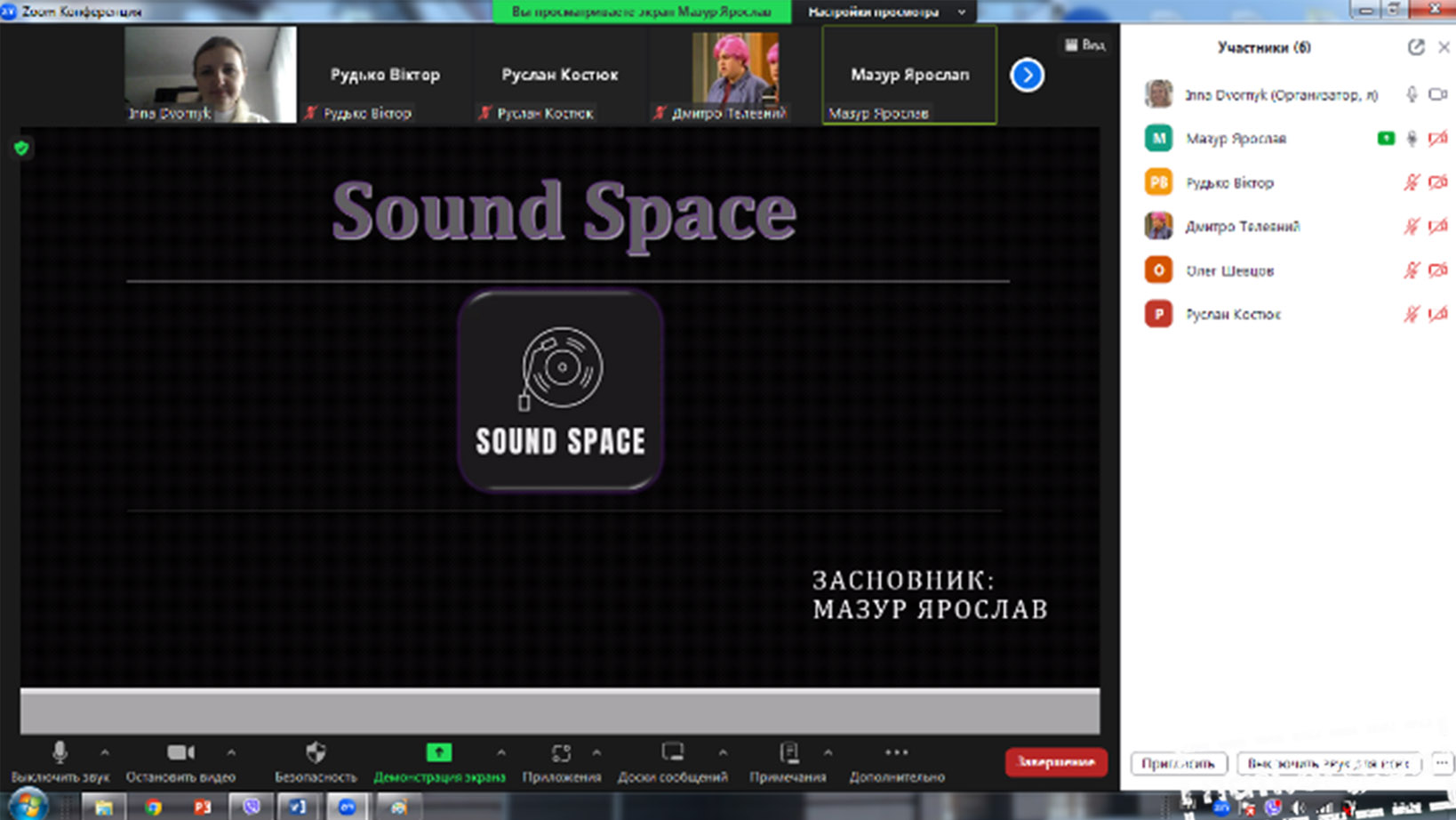Select the Олег Шевцов name in participant list

(1230, 270)
